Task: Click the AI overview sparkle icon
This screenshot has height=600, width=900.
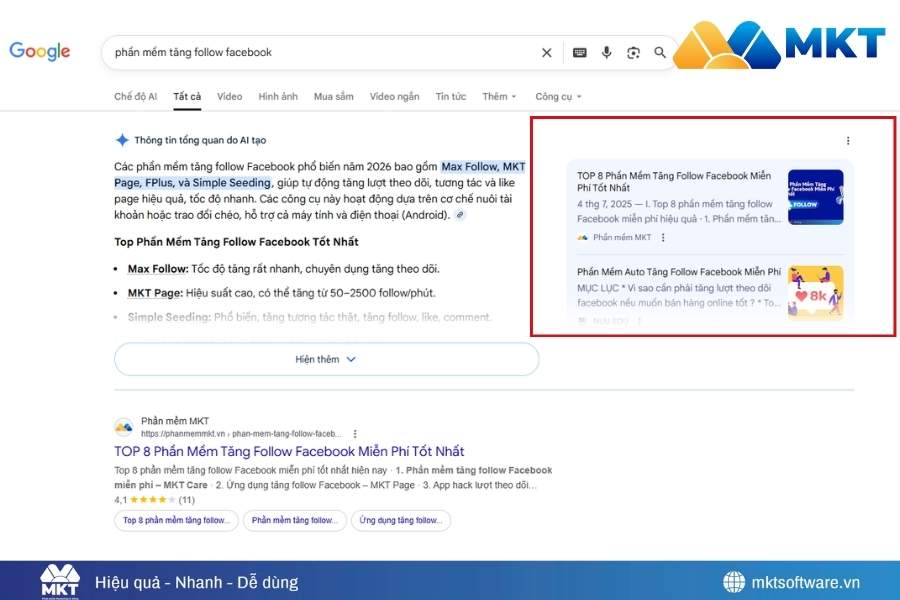Action: [x=123, y=140]
